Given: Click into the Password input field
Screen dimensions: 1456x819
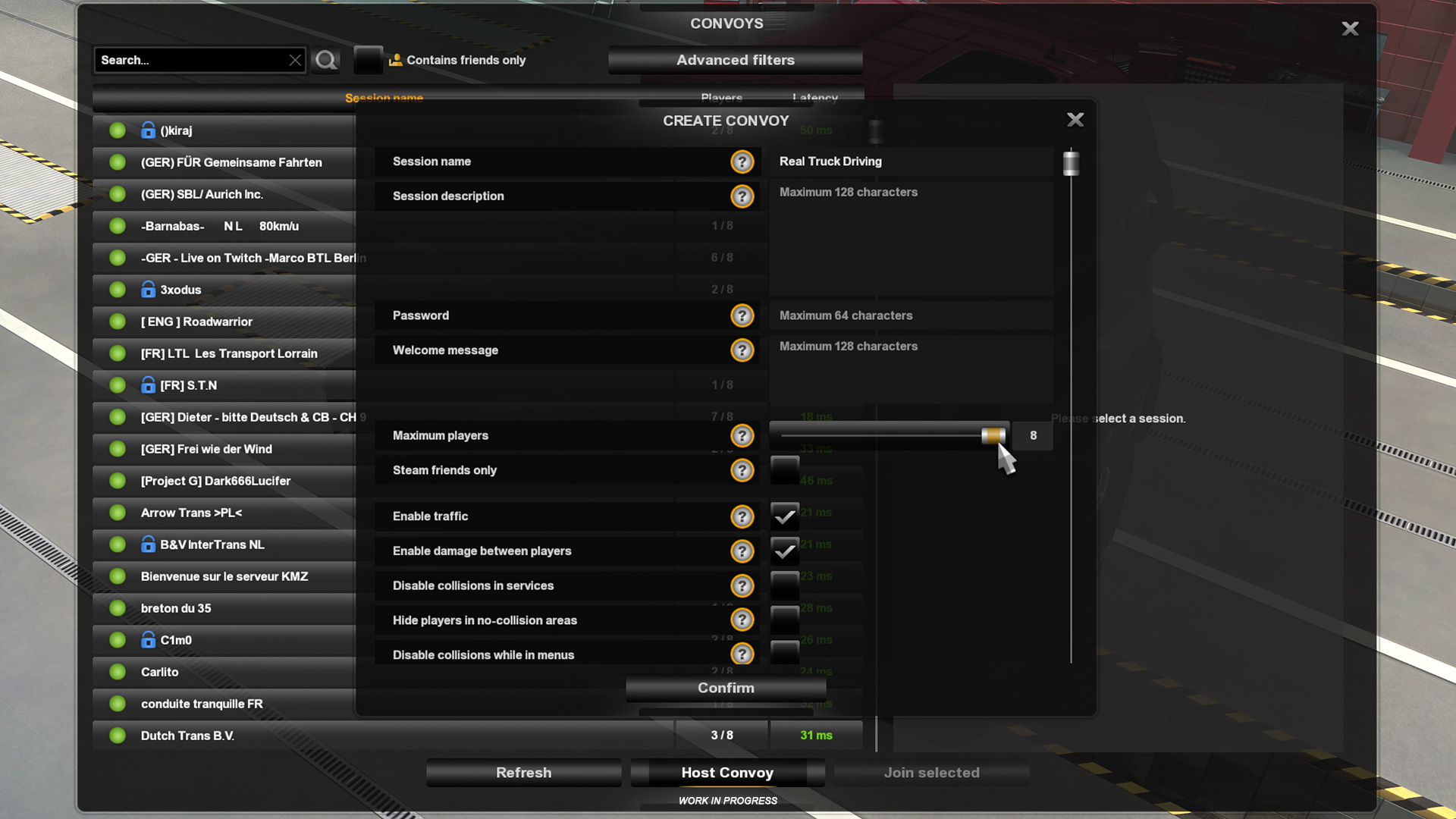Looking at the screenshot, I should point(912,315).
